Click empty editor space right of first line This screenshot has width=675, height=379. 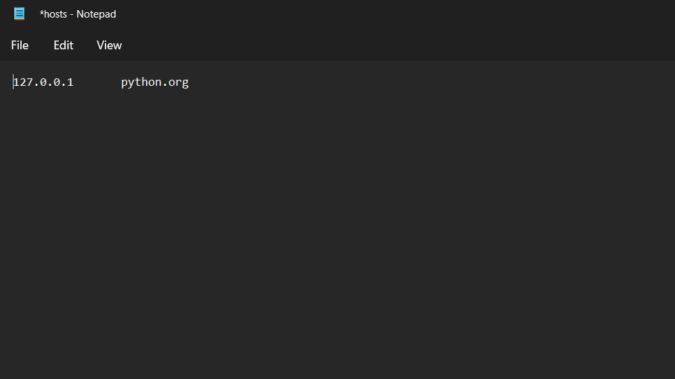click(x=430, y=82)
